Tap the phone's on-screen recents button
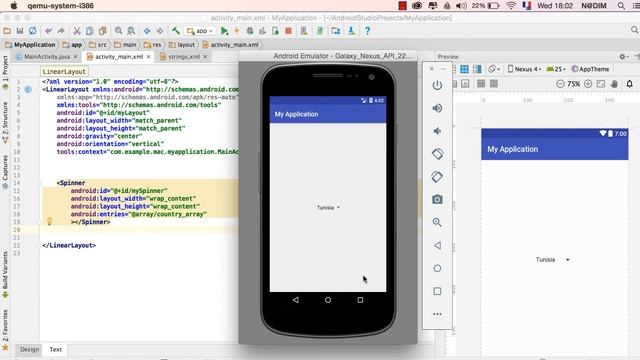 (x=360, y=300)
